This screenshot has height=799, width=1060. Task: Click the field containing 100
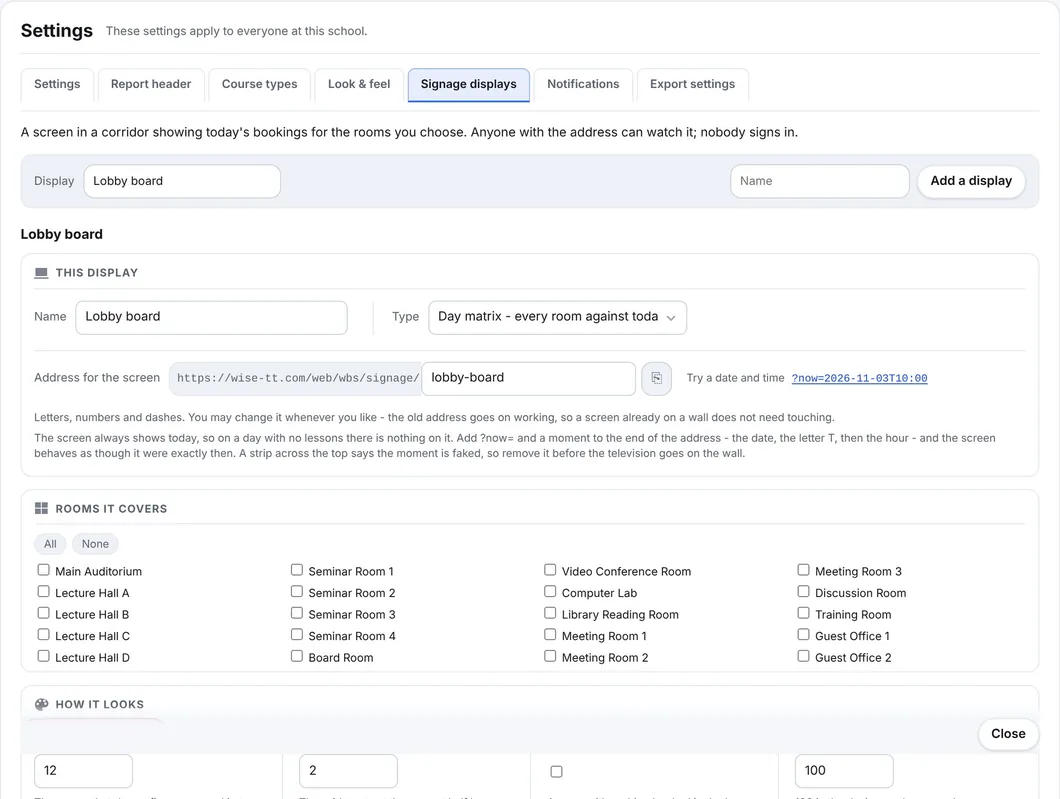[x=844, y=771]
